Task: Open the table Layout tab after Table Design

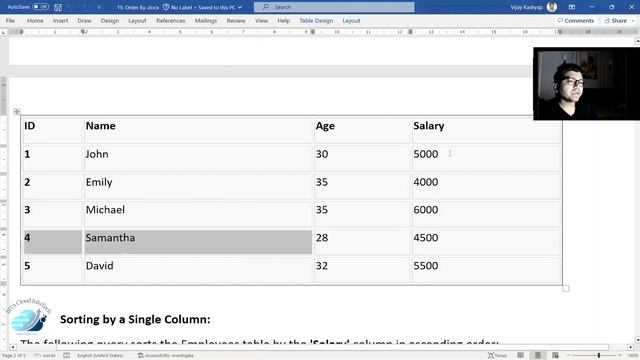Action: click(351, 20)
